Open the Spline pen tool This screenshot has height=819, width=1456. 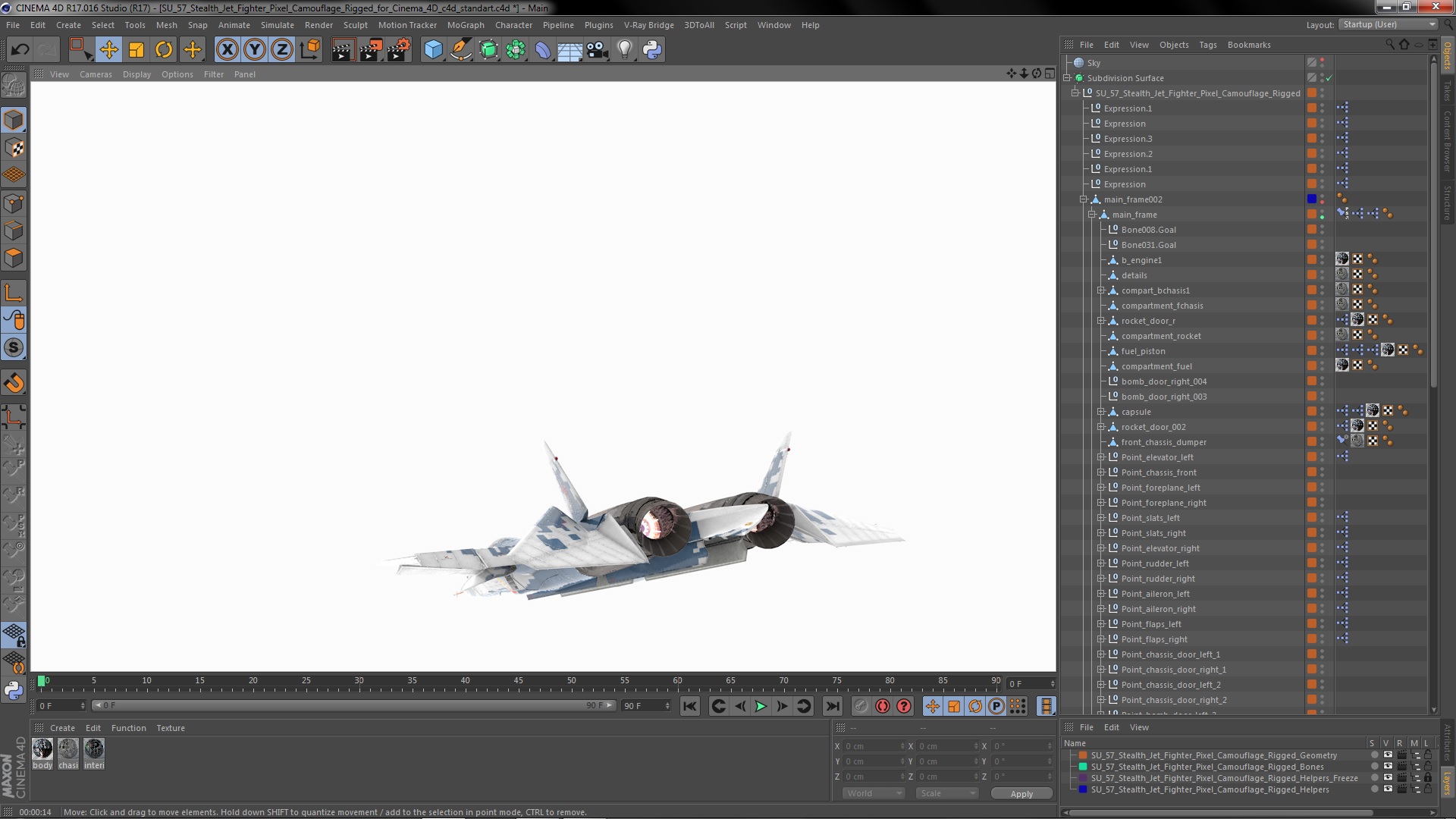point(460,50)
